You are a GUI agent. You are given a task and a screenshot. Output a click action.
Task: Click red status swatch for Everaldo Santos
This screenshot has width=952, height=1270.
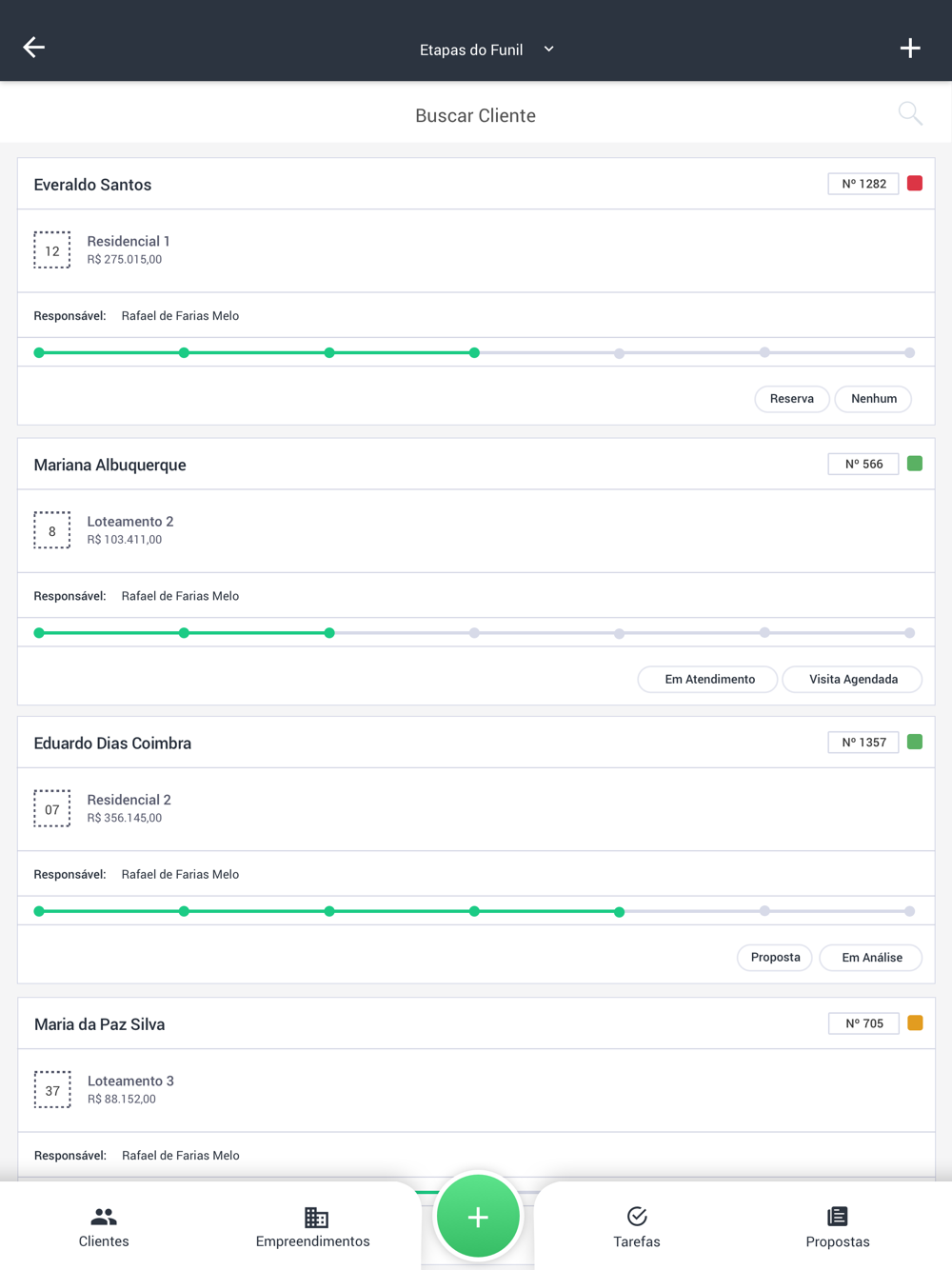pyautogui.click(x=915, y=184)
